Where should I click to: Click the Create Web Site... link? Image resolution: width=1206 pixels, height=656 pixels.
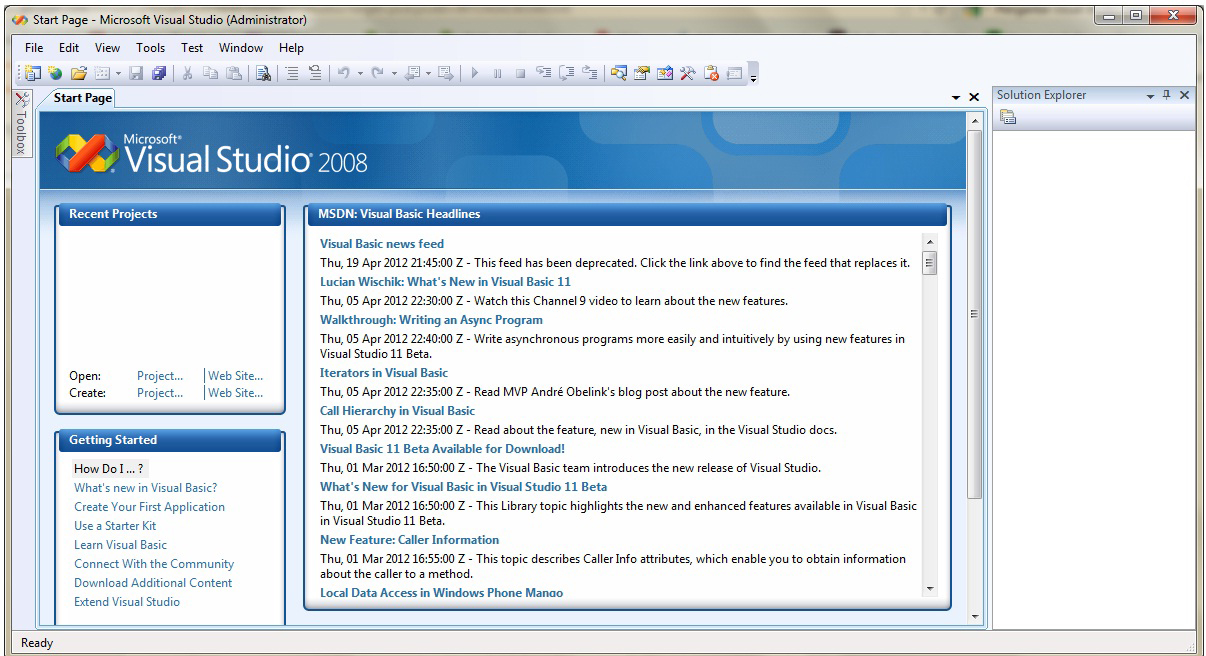pos(235,393)
